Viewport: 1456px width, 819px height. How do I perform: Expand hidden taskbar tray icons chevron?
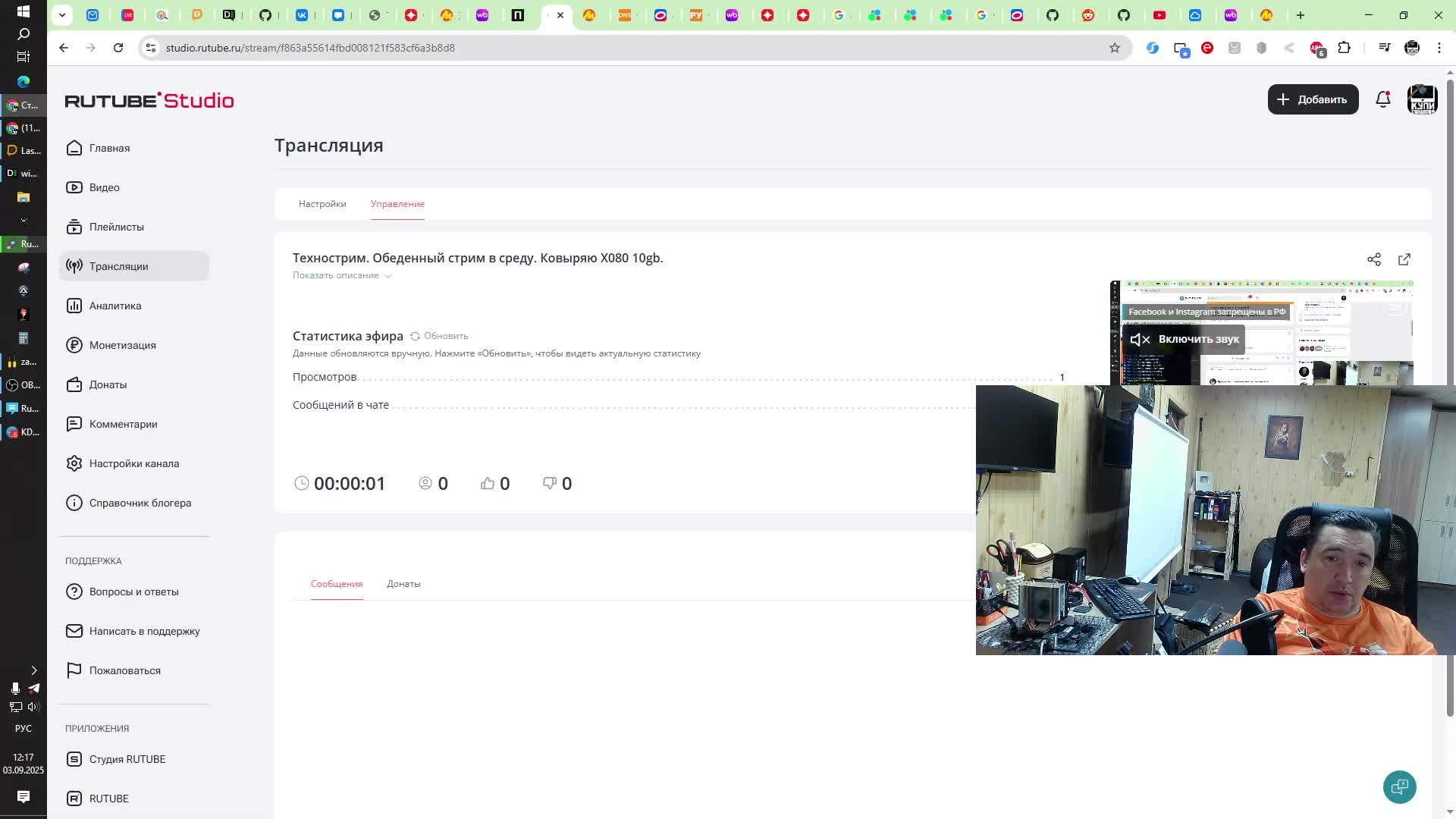(x=33, y=670)
